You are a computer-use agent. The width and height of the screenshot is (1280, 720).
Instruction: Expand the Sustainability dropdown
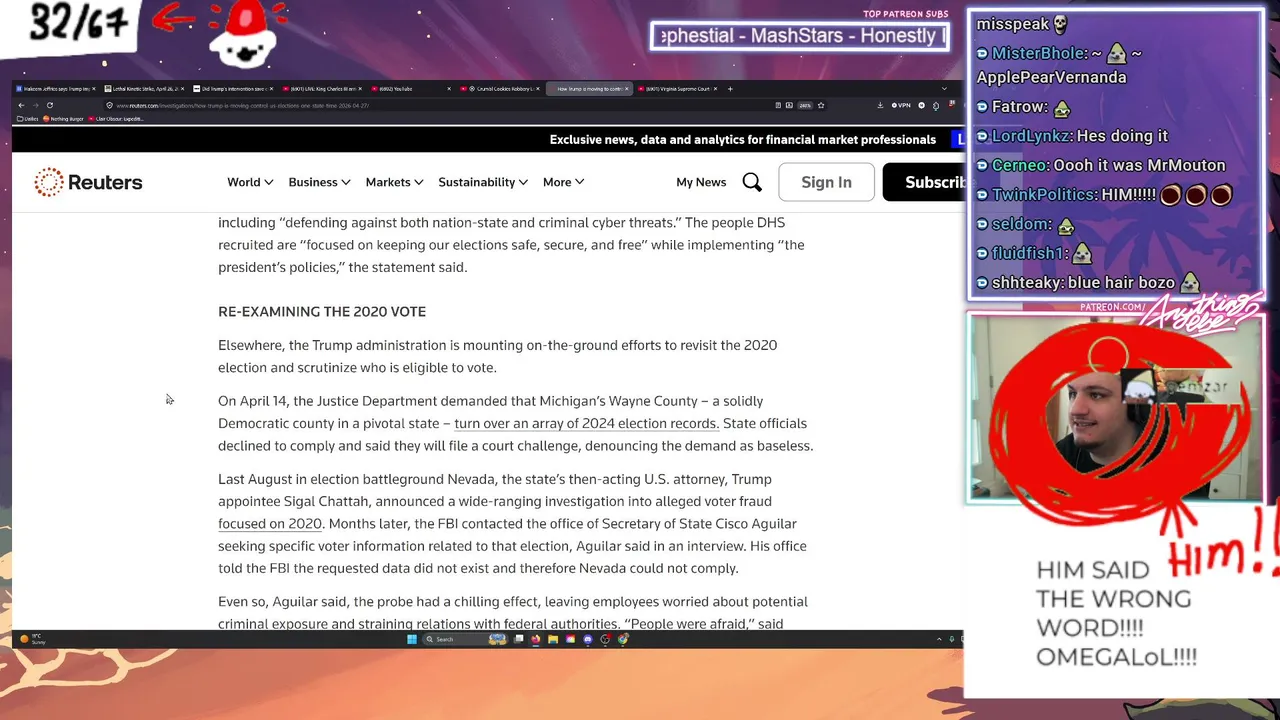coord(483,182)
